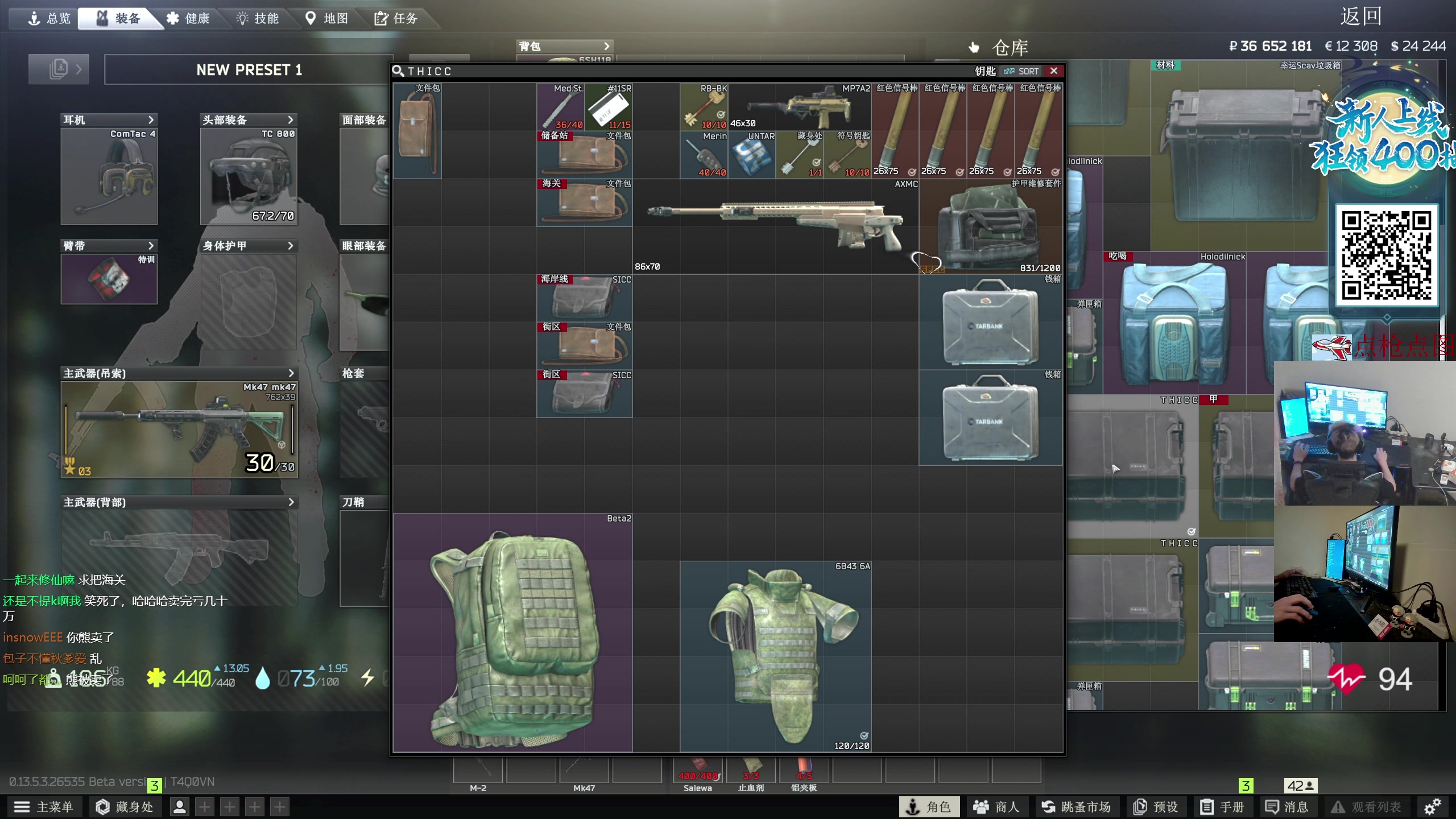
Task: Click the dollar balance $ 24 244
Action: tap(1418, 46)
